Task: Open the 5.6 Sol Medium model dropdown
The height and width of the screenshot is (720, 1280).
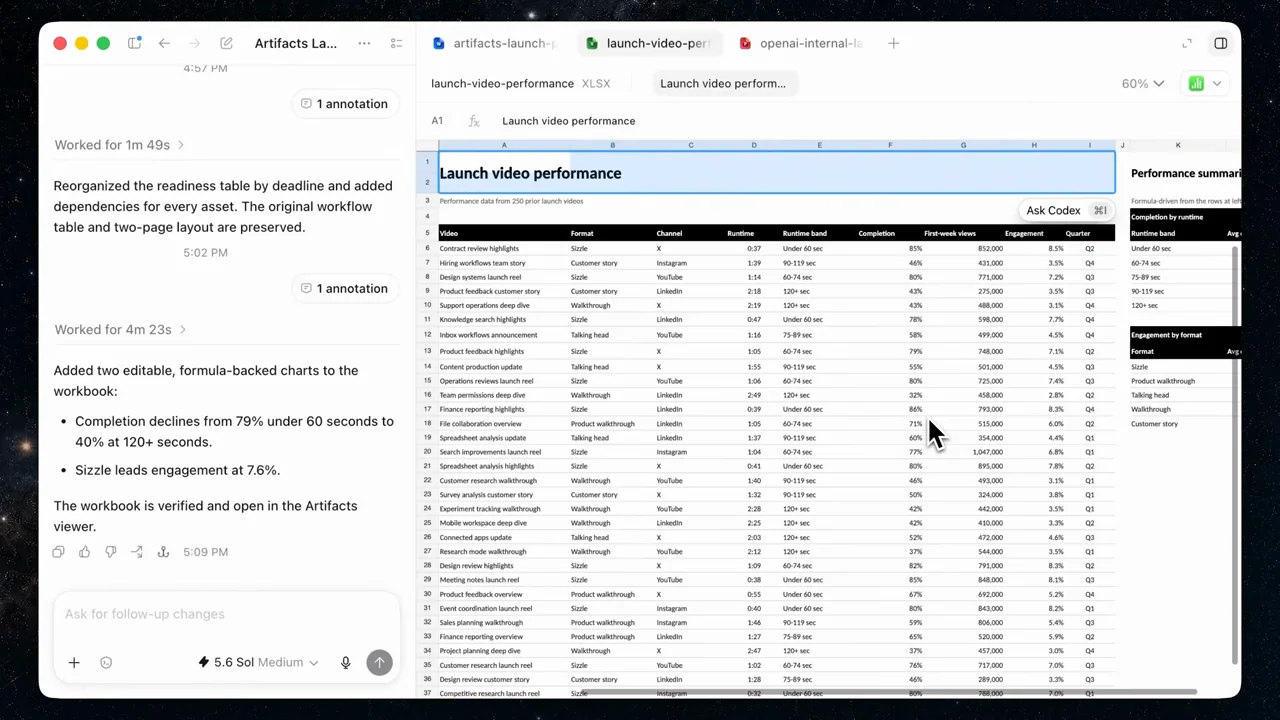Action: click(x=258, y=662)
